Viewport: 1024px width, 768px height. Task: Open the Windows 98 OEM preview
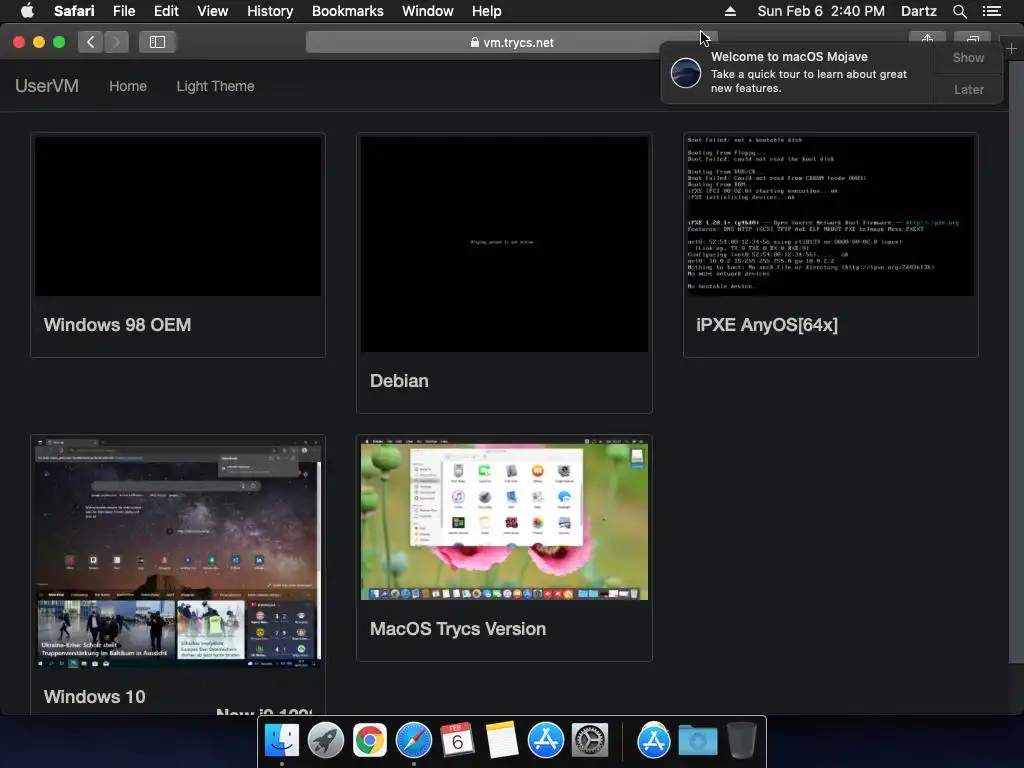pos(178,216)
